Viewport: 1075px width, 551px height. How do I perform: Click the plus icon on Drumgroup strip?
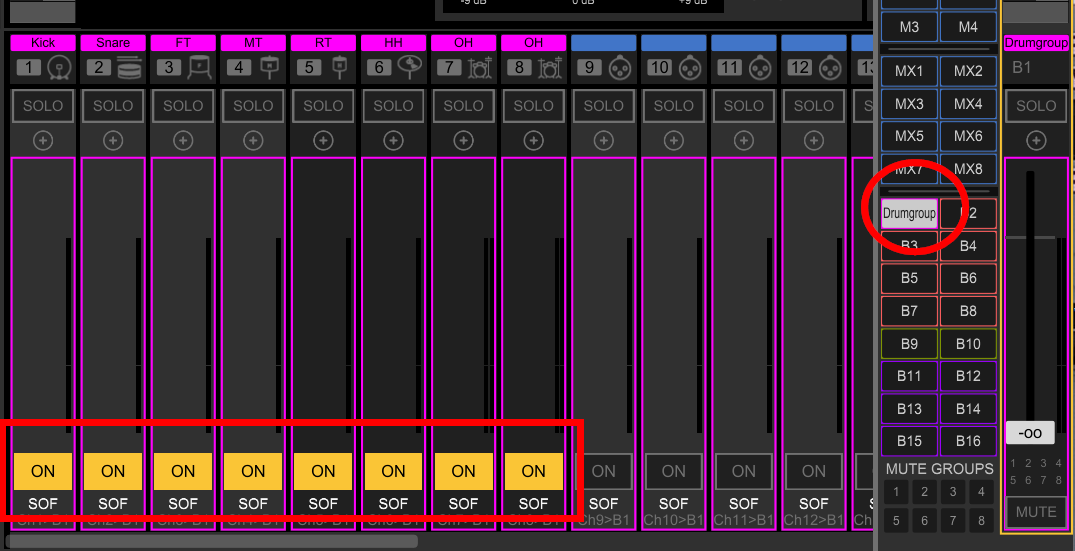pos(1036,141)
